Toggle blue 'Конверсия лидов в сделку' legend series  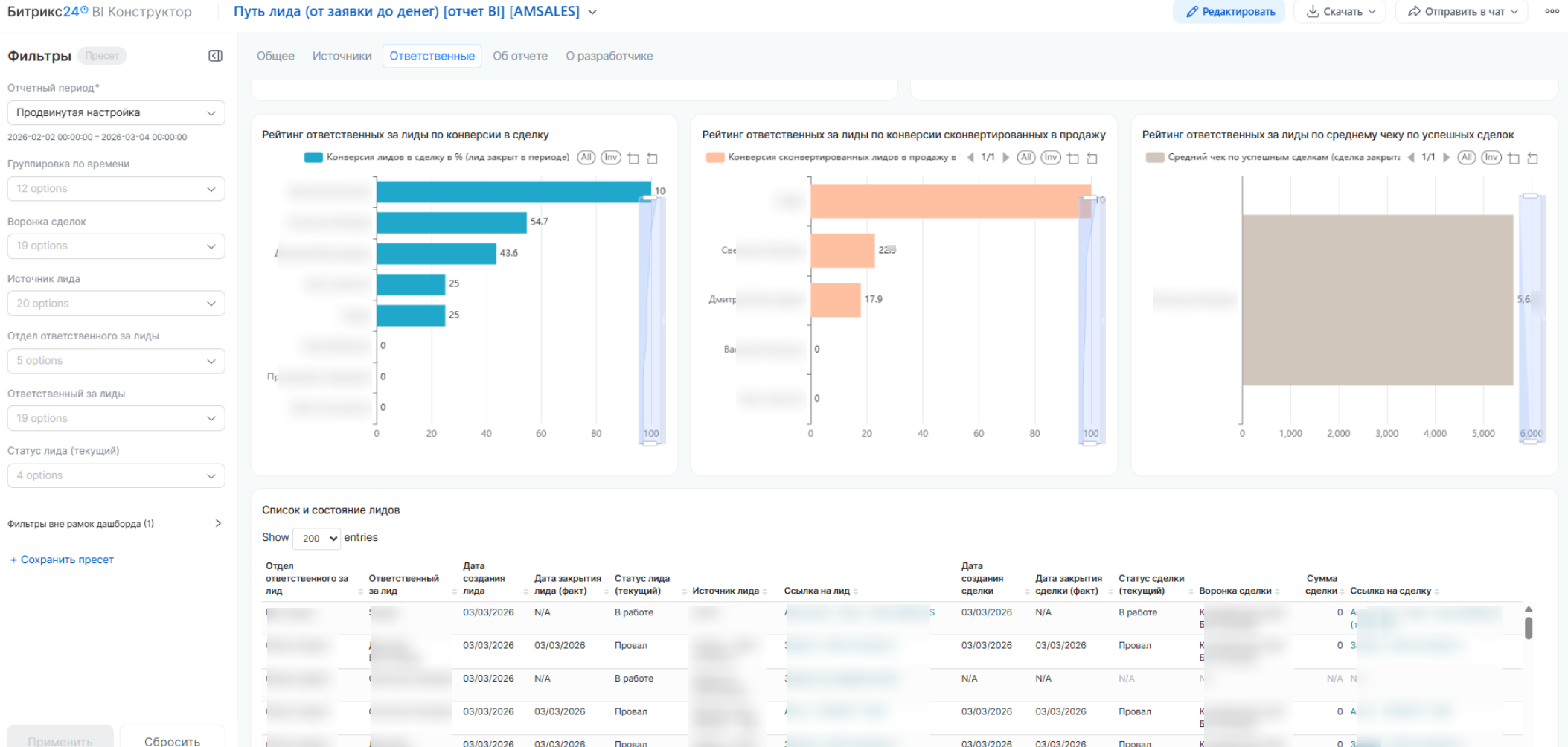tap(438, 158)
